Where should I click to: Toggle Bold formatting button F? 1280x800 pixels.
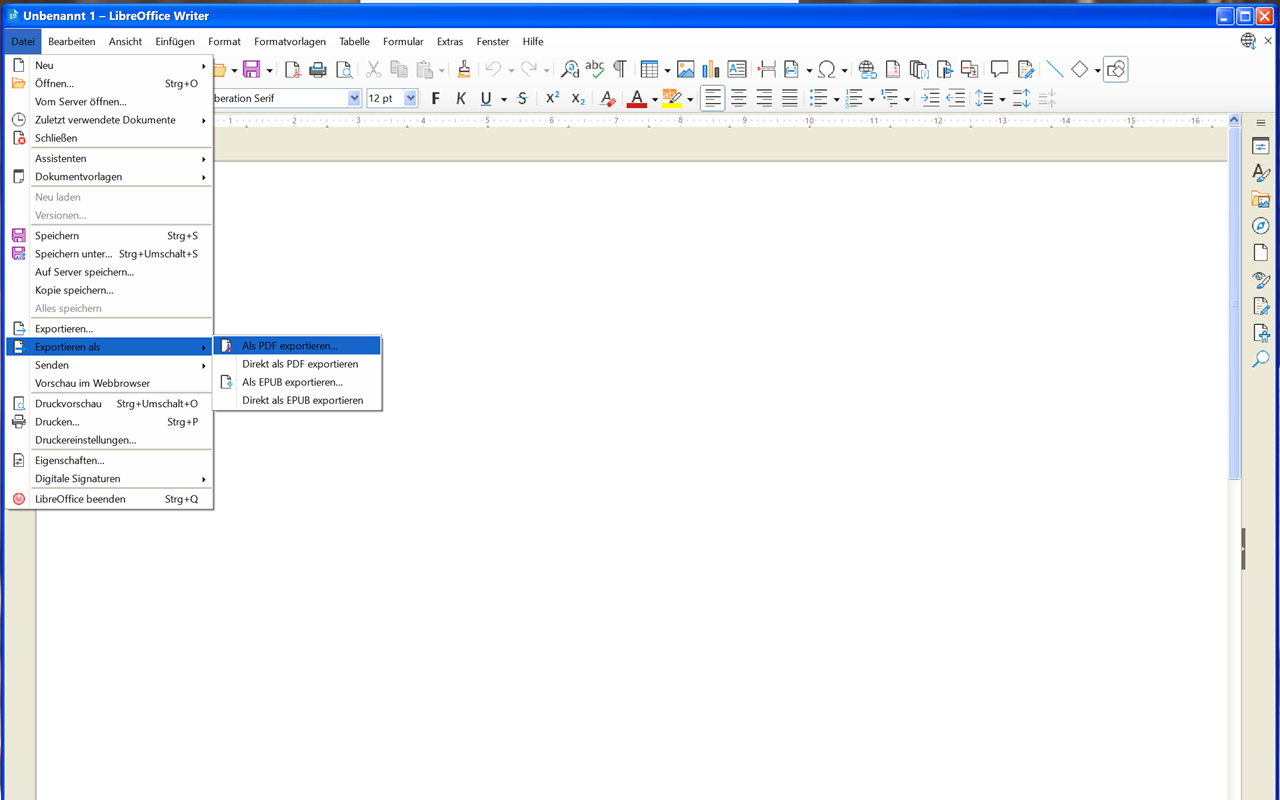435,98
